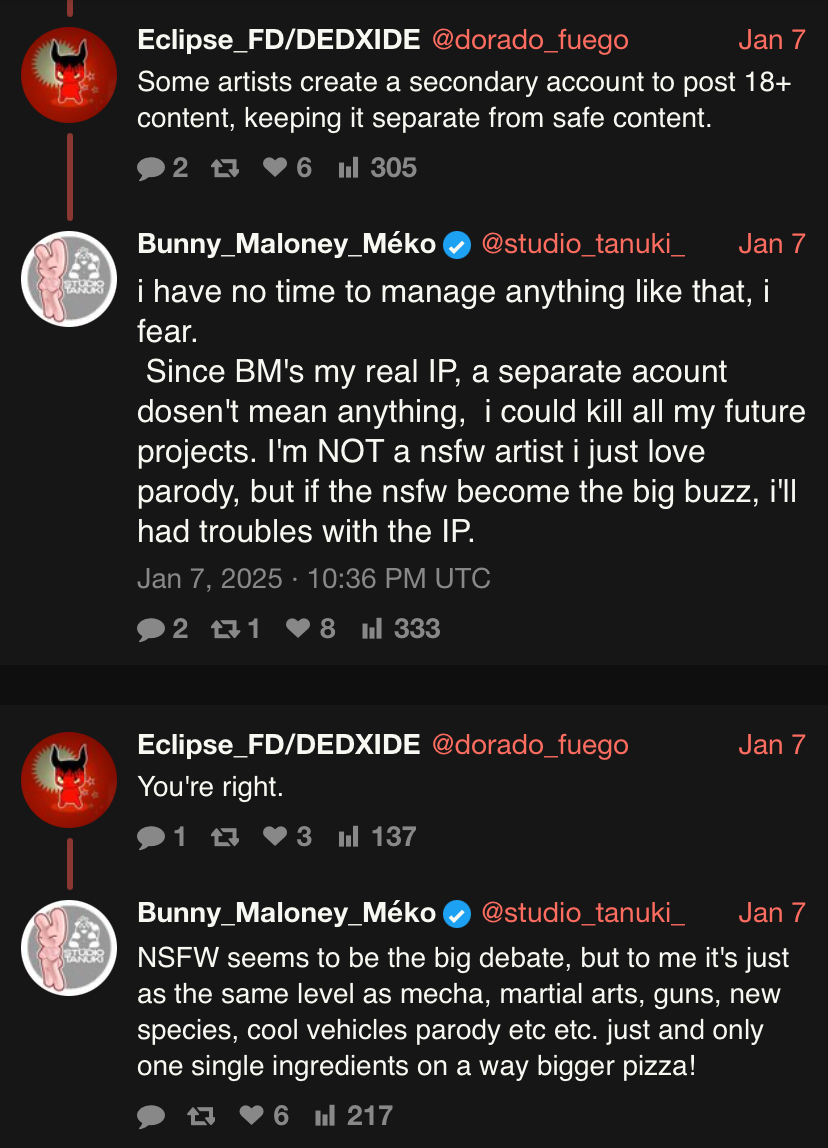The width and height of the screenshot is (828, 1148).
Task: Click views icon showing 217
Action: 325,1115
